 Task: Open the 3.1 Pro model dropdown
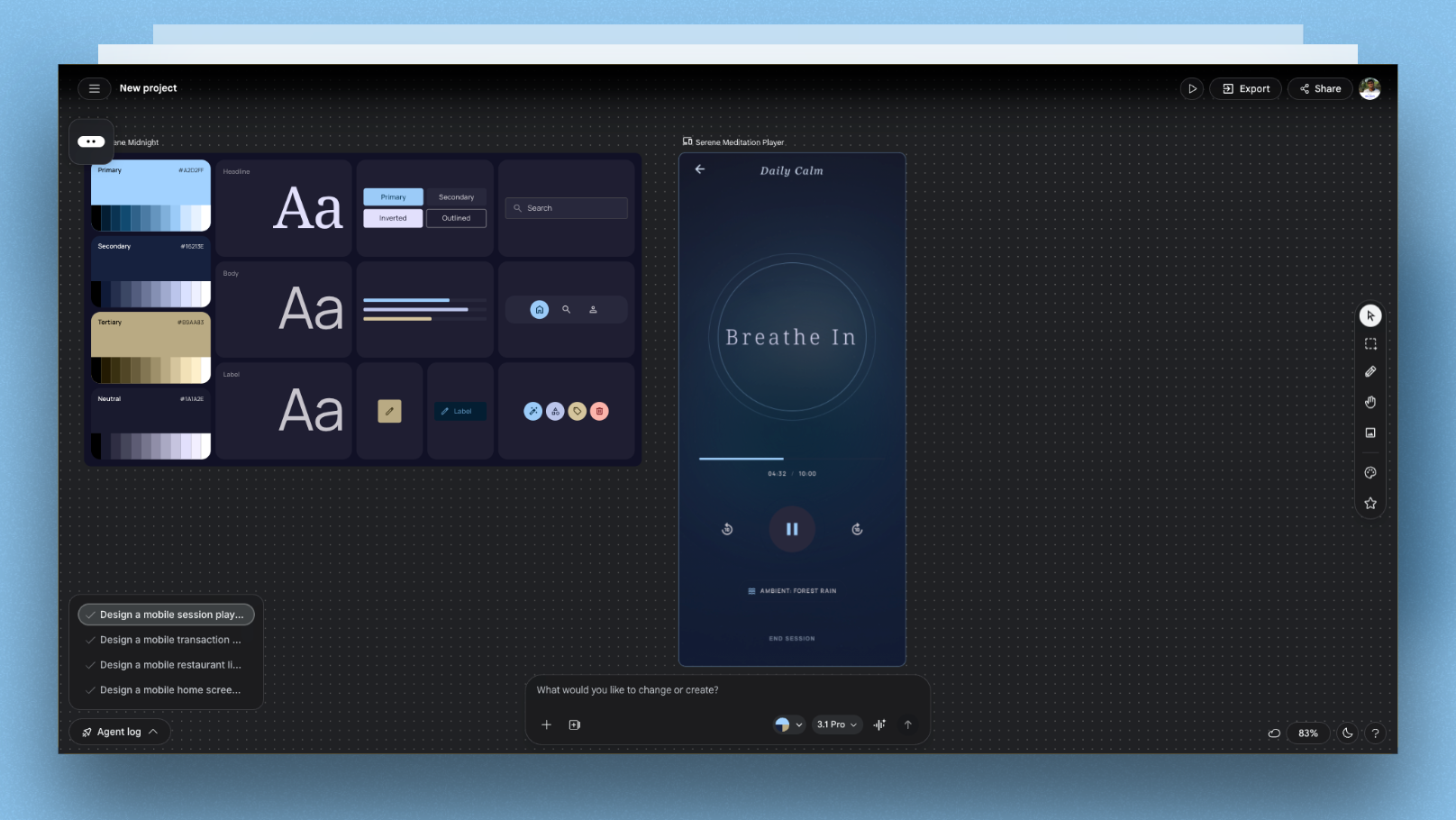(x=836, y=724)
